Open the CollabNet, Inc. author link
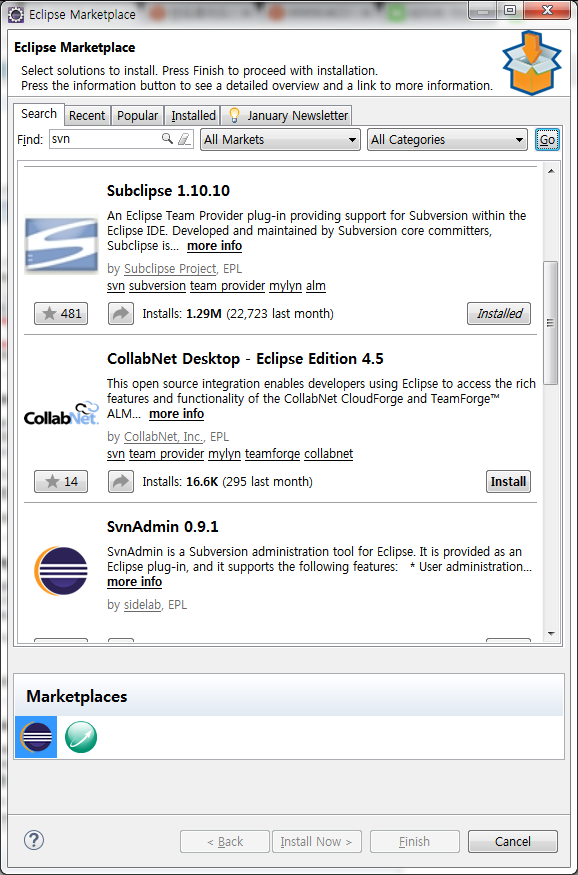578x875 pixels. tap(165, 437)
